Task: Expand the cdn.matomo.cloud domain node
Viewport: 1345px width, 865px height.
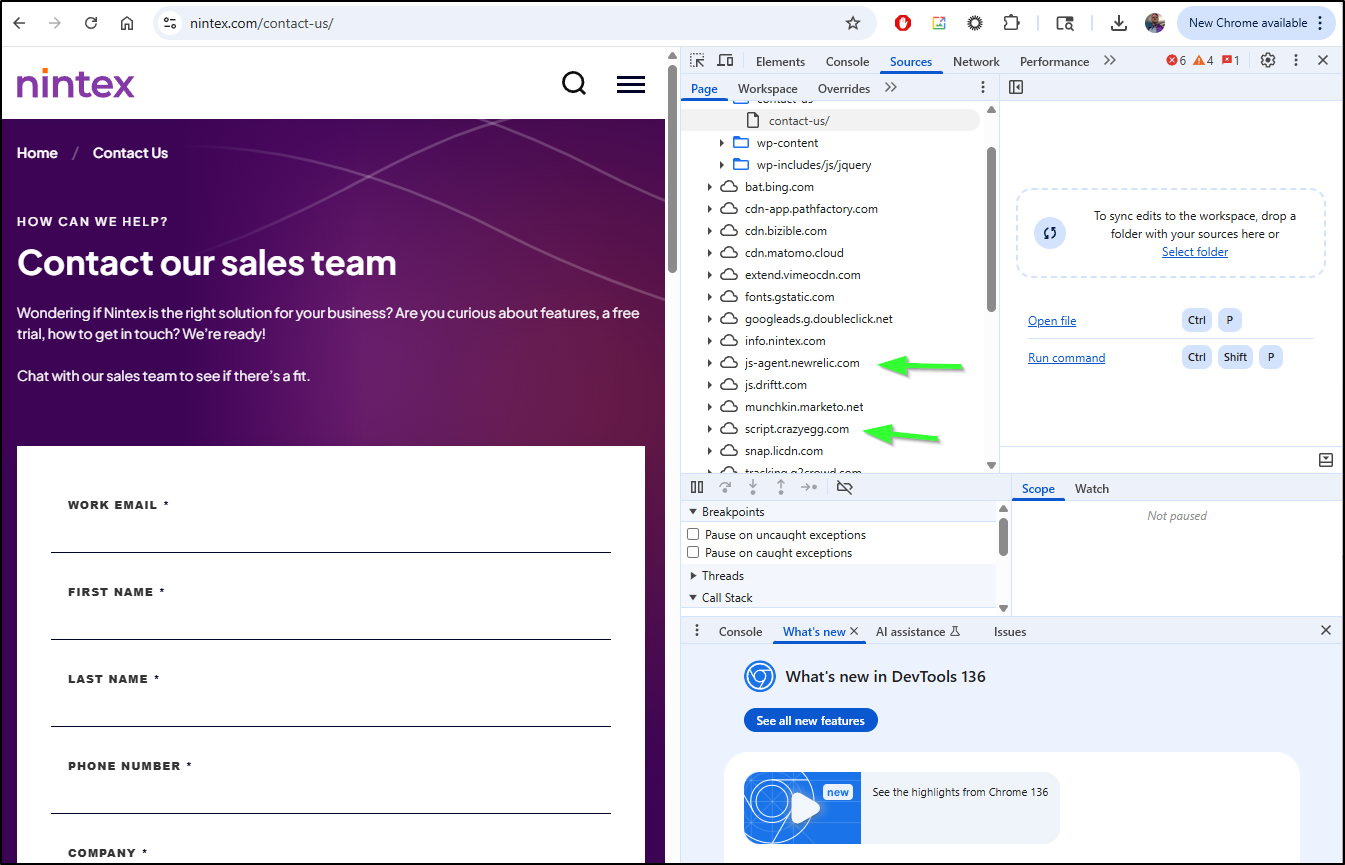Action: point(710,253)
